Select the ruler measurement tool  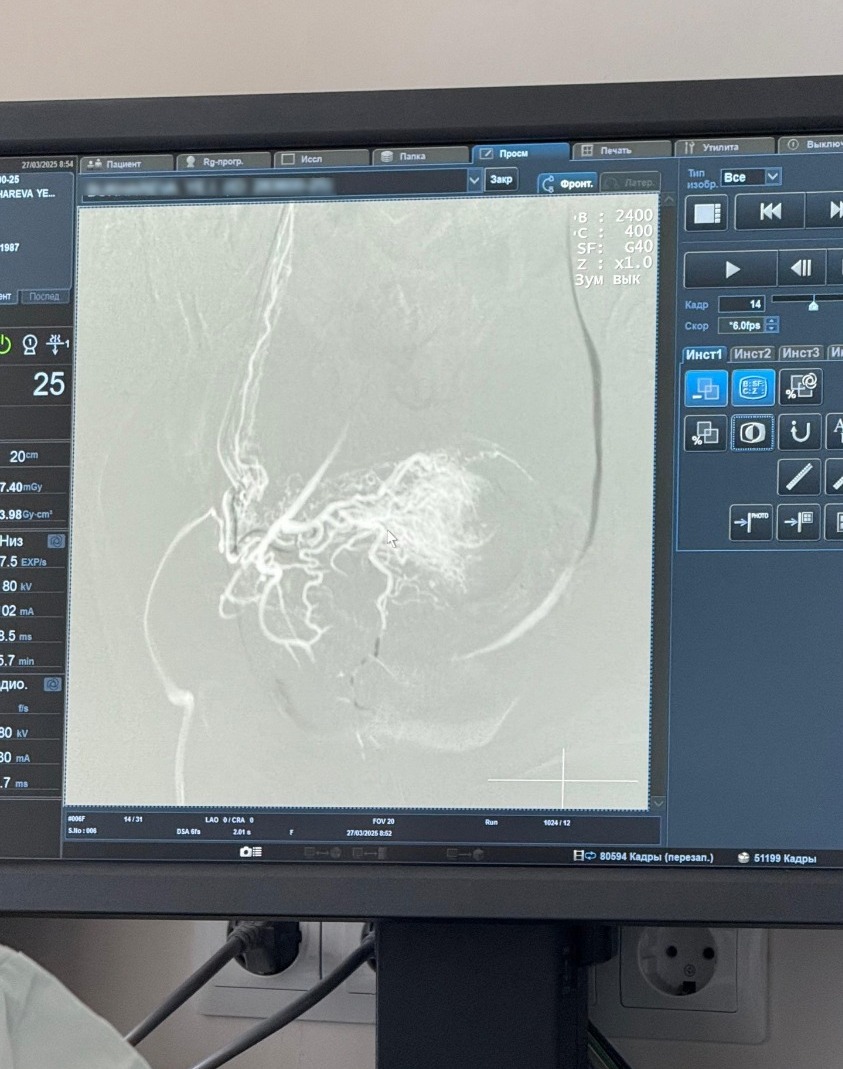point(799,477)
